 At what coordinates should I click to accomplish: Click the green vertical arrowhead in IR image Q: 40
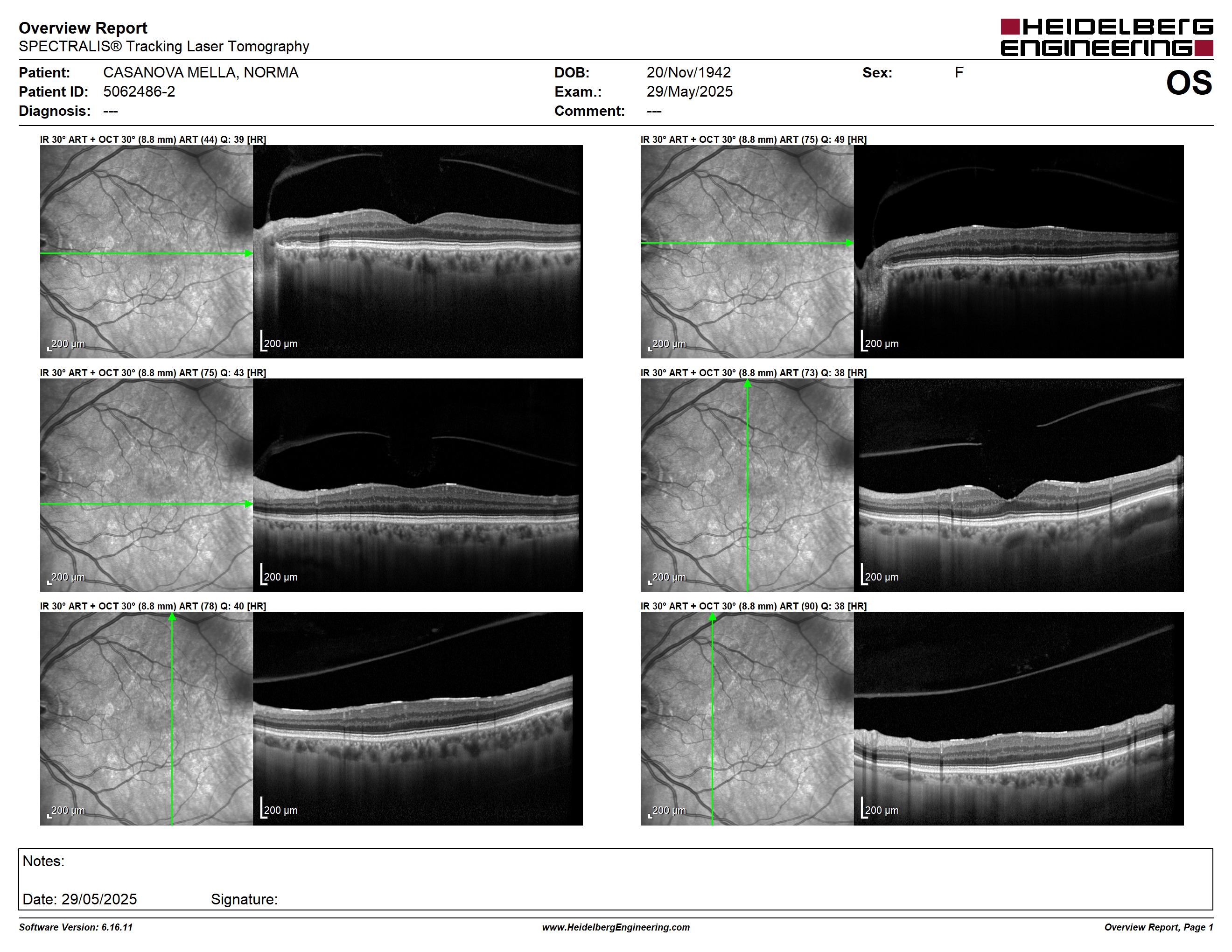(x=172, y=617)
